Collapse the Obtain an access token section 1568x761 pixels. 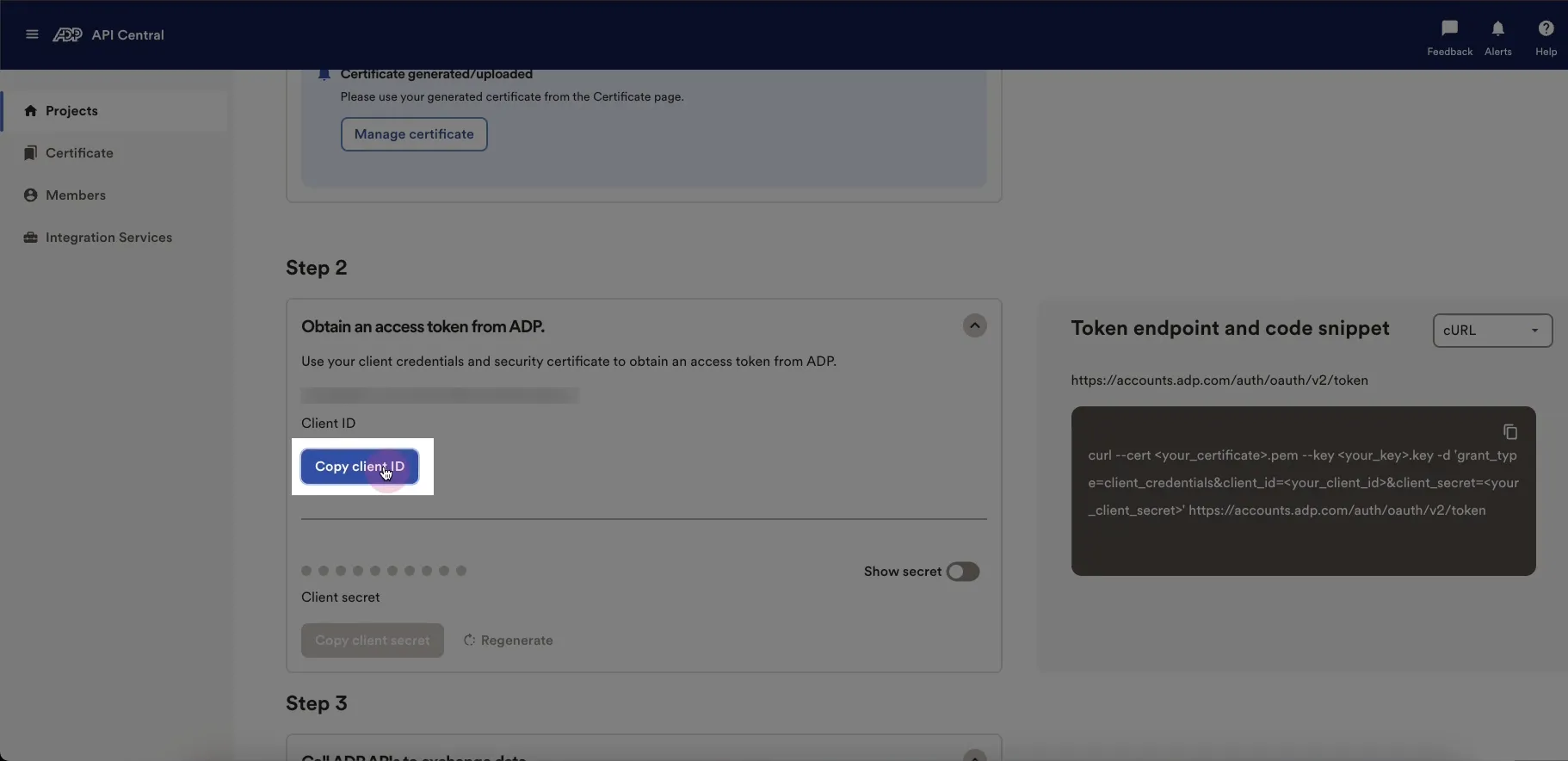(x=974, y=325)
